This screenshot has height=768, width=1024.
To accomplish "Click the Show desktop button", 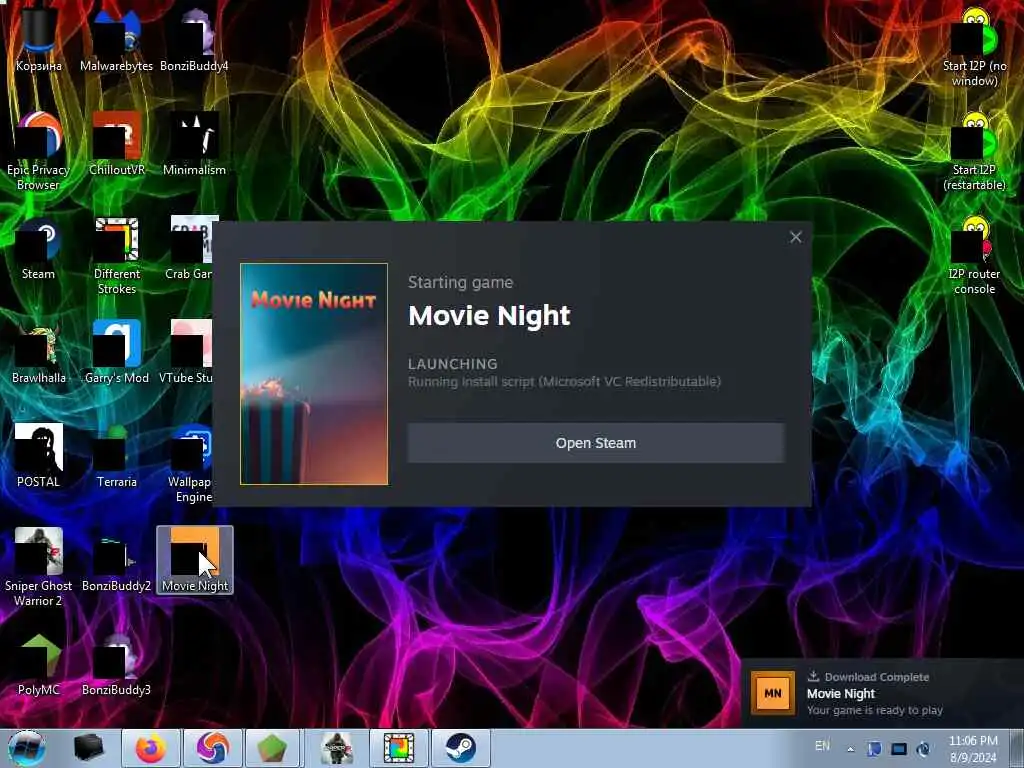I will click(1017, 748).
